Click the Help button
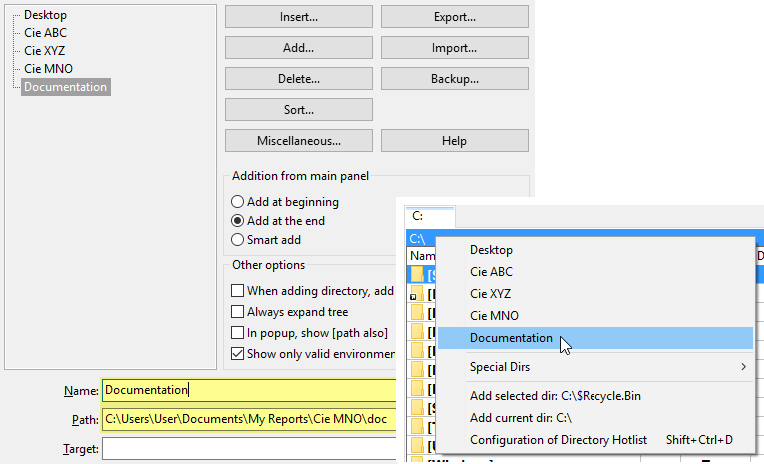 454,141
